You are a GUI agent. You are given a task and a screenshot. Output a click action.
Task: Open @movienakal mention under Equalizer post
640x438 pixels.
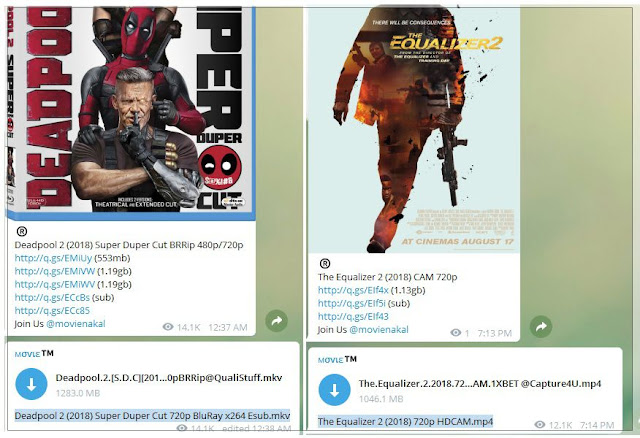click(379, 329)
